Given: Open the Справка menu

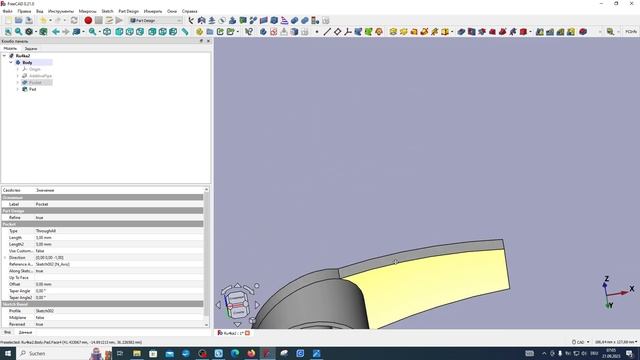Looking at the screenshot, I should (x=189, y=11).
